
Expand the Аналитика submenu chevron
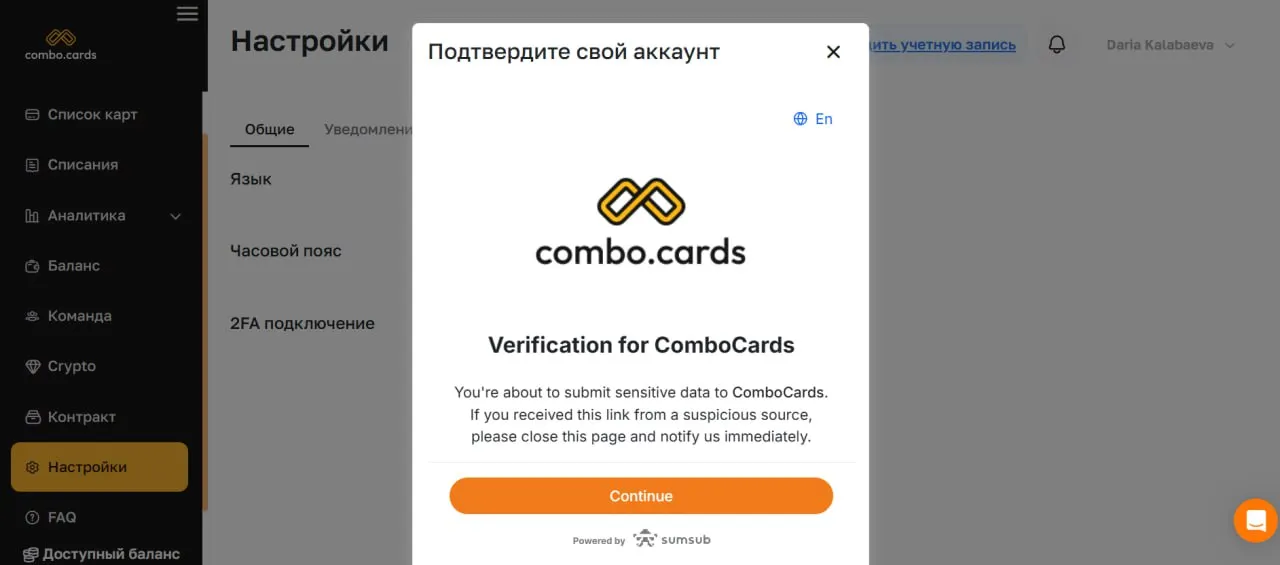pyautogui.click(x=176, y=216)
